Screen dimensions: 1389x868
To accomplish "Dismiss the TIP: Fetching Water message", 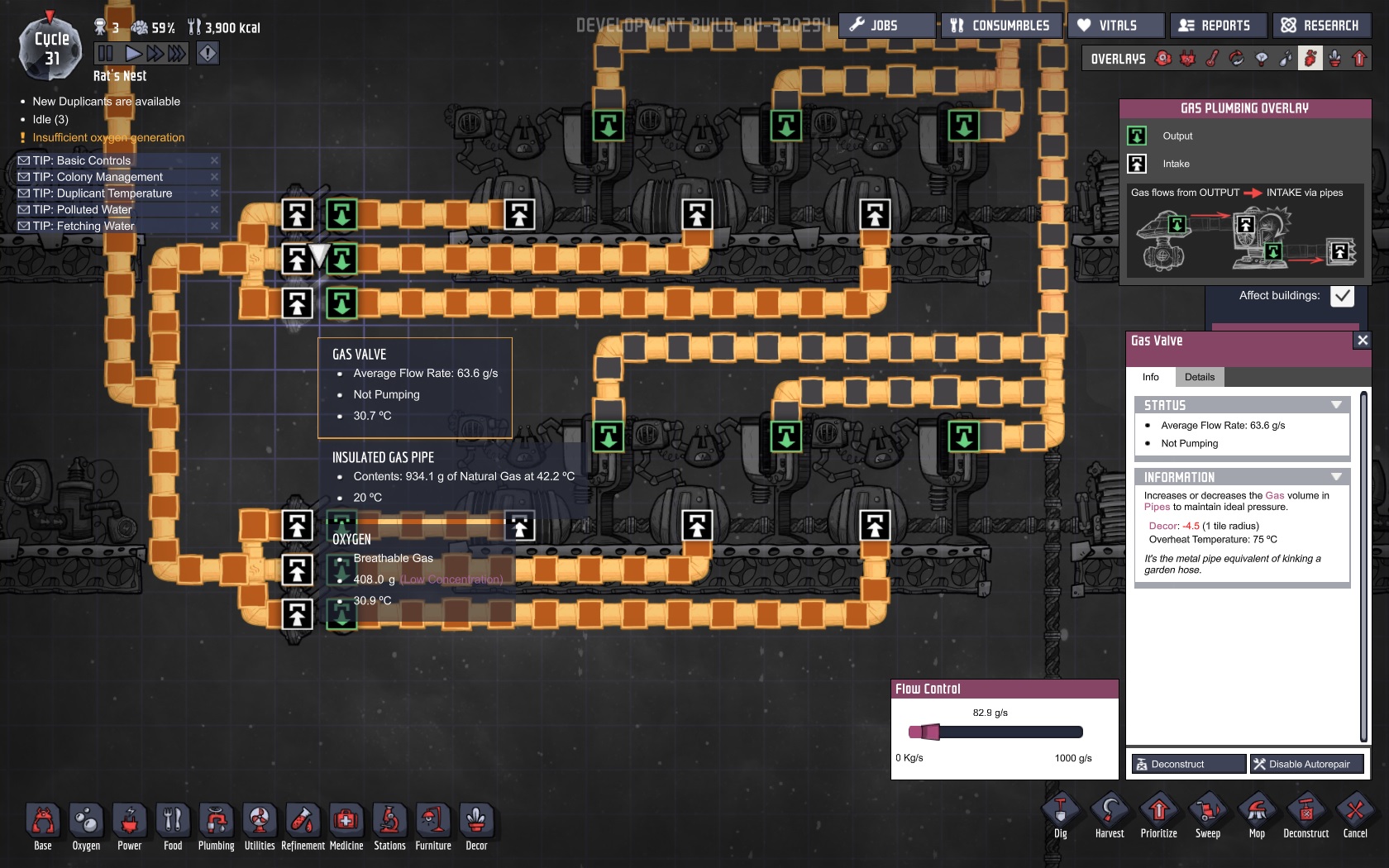I will click(214, 226).
